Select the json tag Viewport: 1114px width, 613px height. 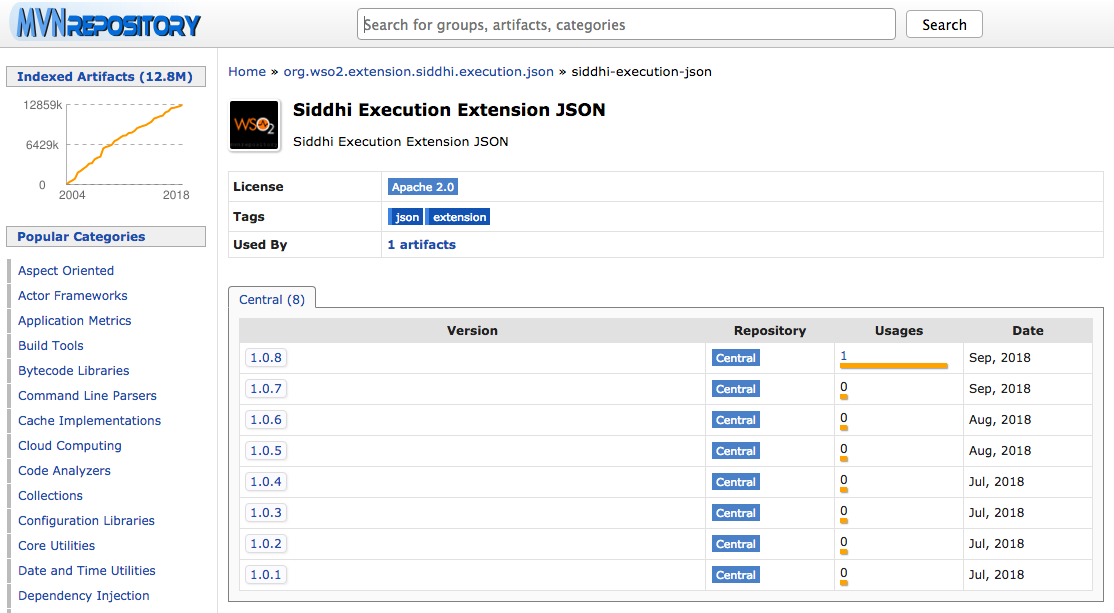coord(406,217)
